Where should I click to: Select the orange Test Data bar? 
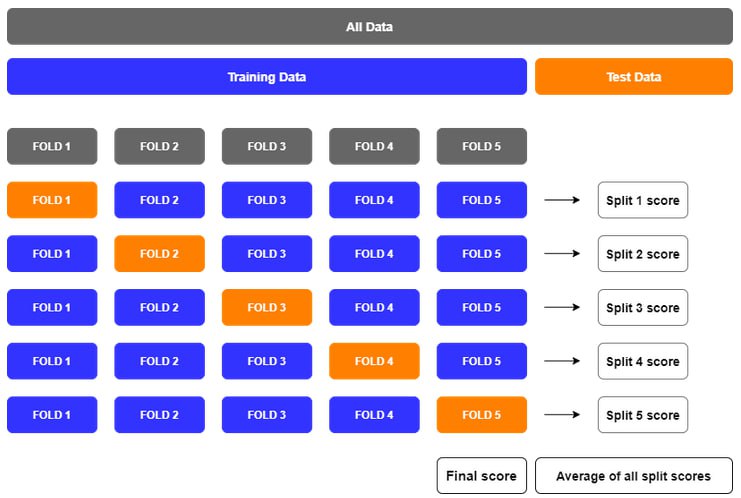click(634, 77)
